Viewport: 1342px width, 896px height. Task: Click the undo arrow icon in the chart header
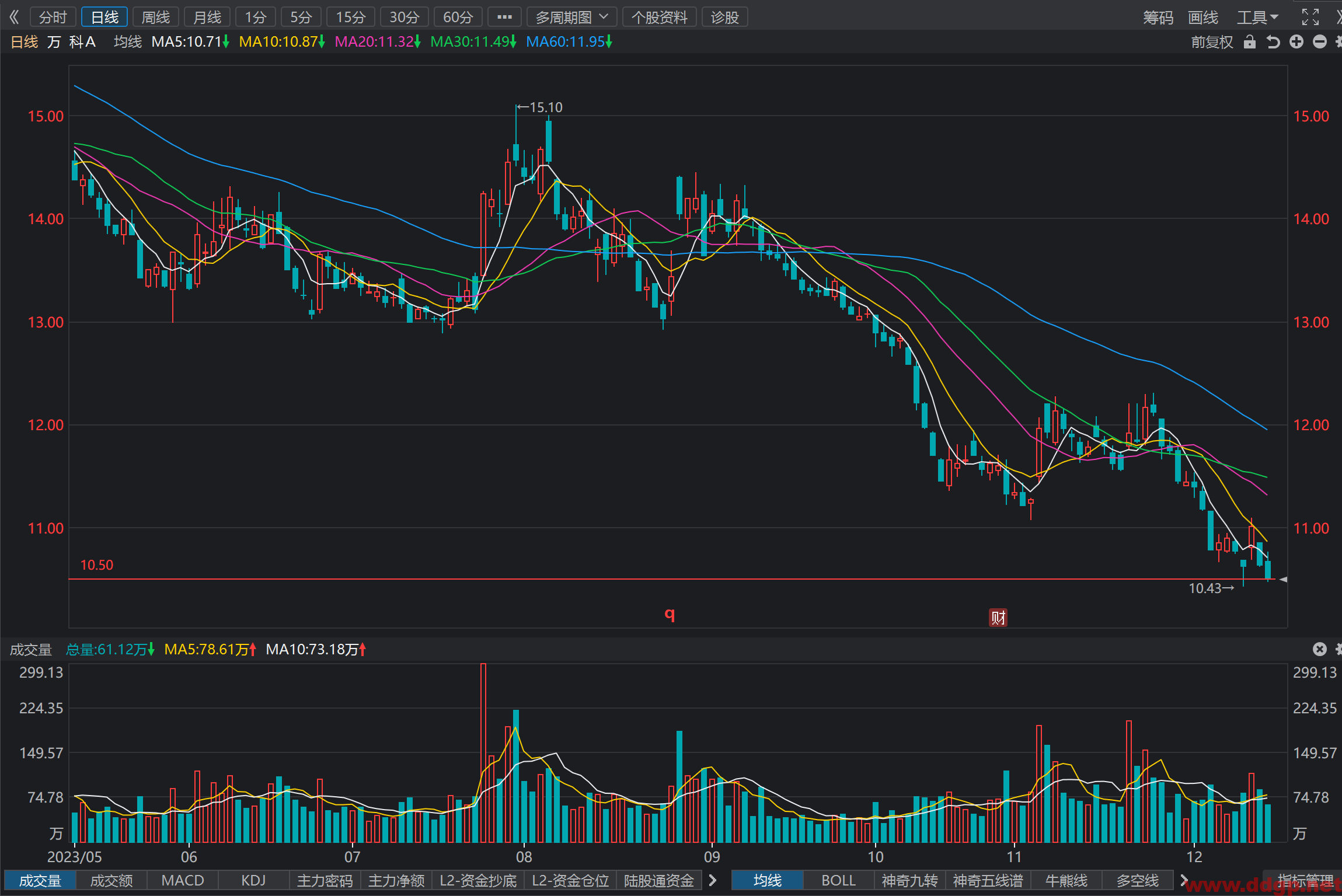click(x=1273, y=42)
